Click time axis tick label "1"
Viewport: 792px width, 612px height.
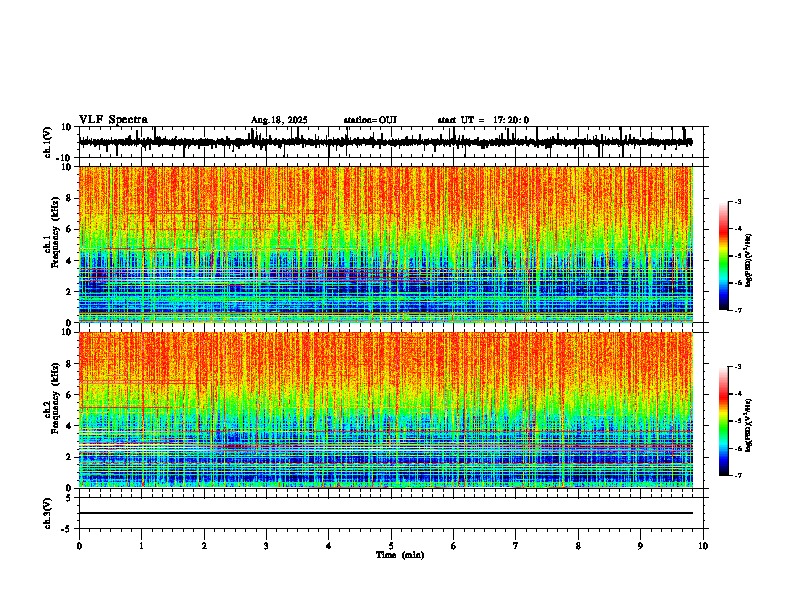(x=141, y=546)
